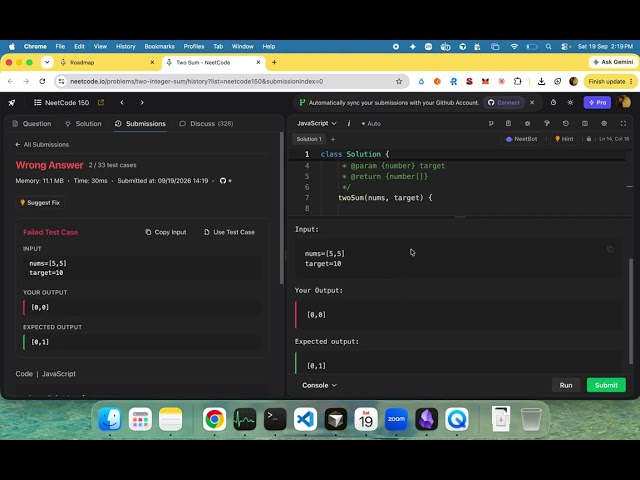Viewport: 640px width, 480px height.
Task: Show a Hint for the problem
Action: (x=564, y=139)
